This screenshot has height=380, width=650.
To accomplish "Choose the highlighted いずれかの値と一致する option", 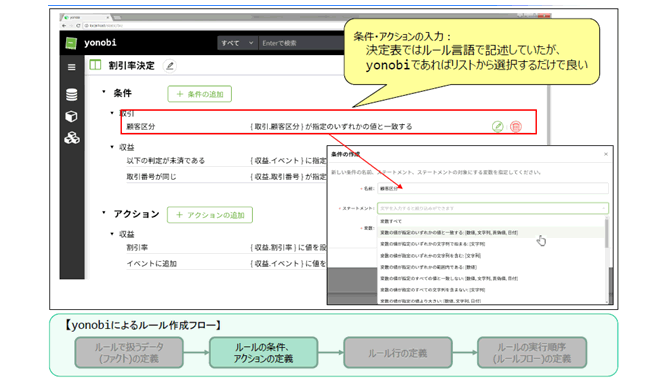I will [491, 232].
